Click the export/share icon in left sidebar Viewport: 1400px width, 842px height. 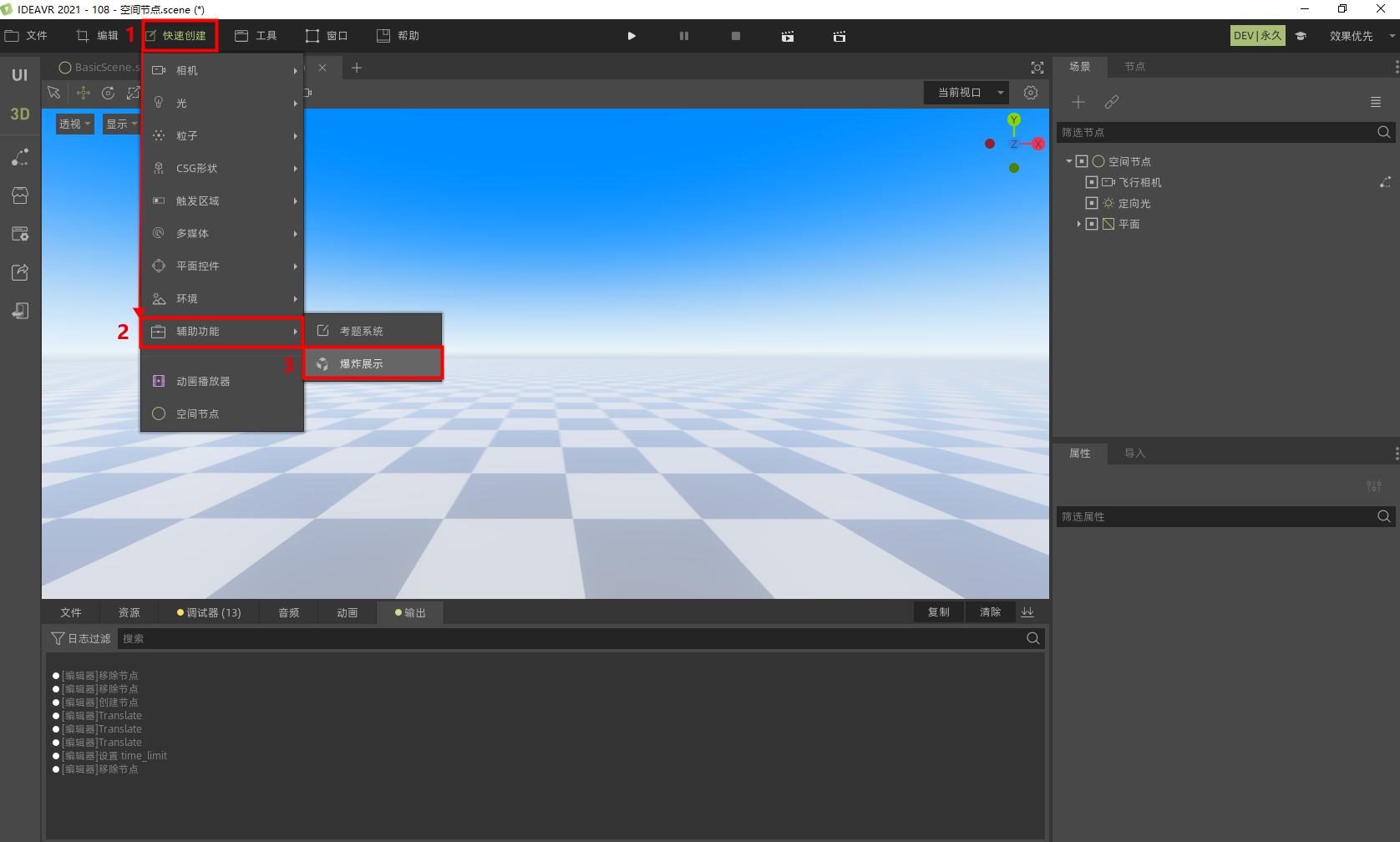coord(20,272)
